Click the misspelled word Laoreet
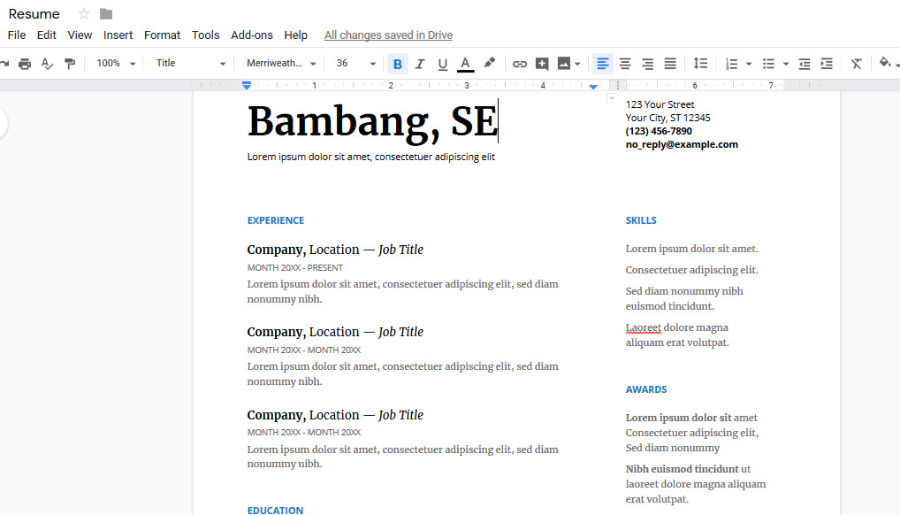This screenshot has width=900, height=515. (643, 327)
